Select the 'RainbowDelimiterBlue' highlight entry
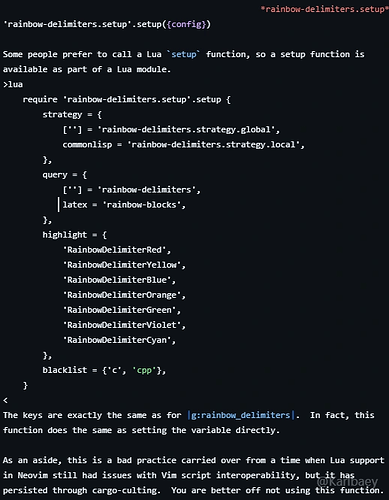This screenshot has width=389, height=500. pos(119,280)
